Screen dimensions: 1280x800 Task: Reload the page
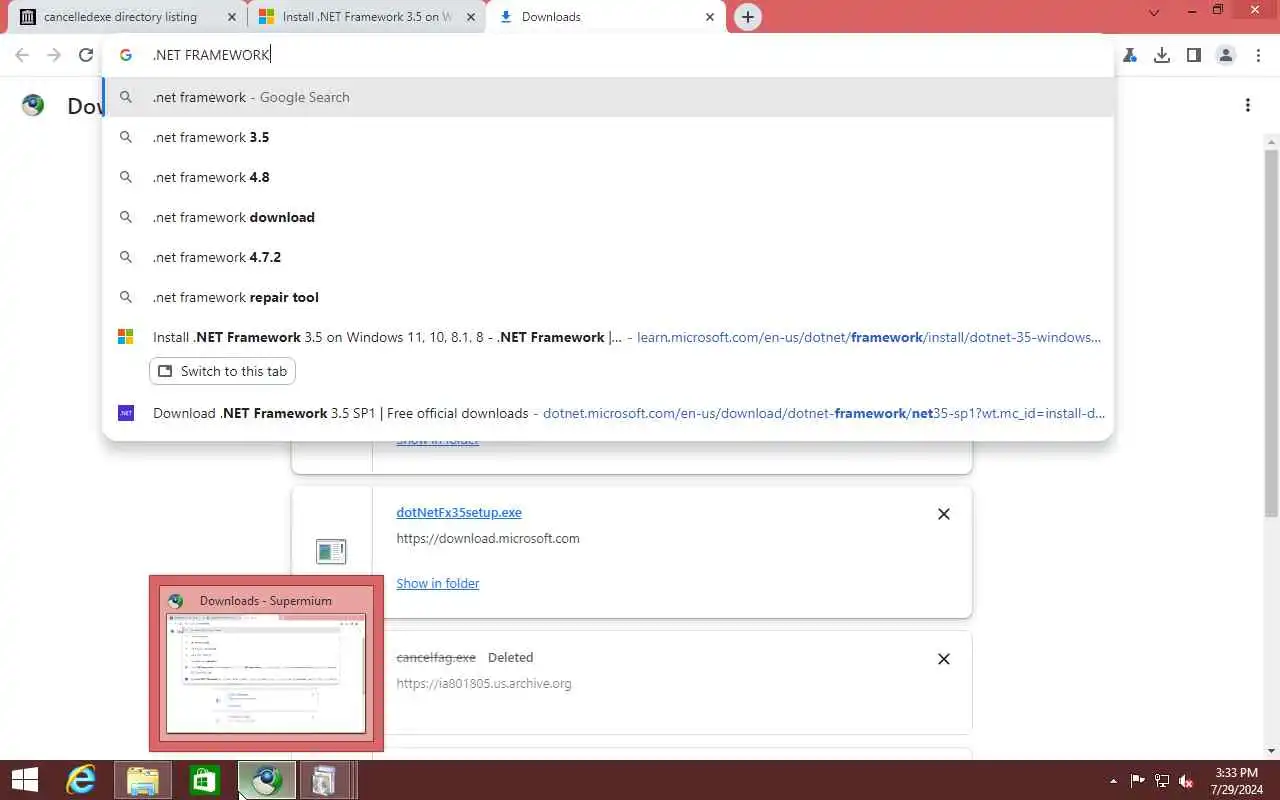pyautogui.click(x=86, y=55)
